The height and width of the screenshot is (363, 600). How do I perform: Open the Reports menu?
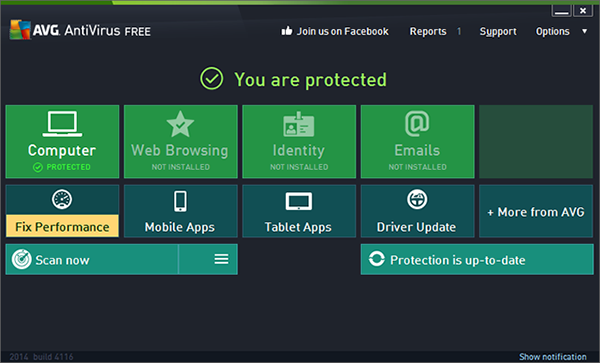pos(428,31)
